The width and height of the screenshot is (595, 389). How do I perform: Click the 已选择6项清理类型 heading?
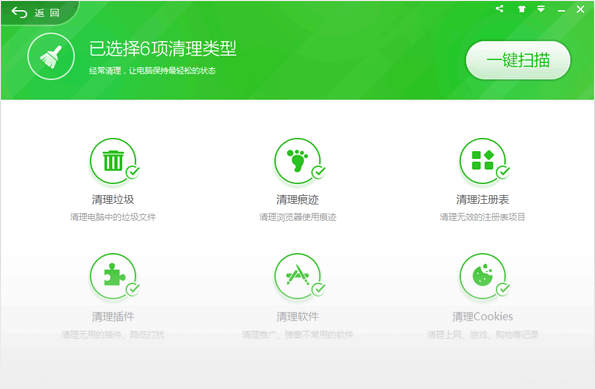click(x=163, y=49)
